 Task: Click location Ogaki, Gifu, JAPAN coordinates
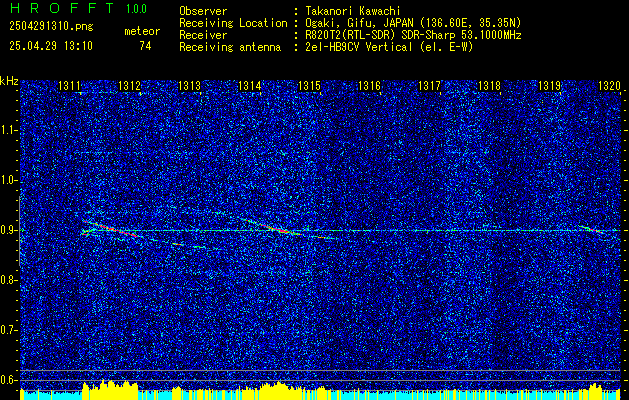413,23
